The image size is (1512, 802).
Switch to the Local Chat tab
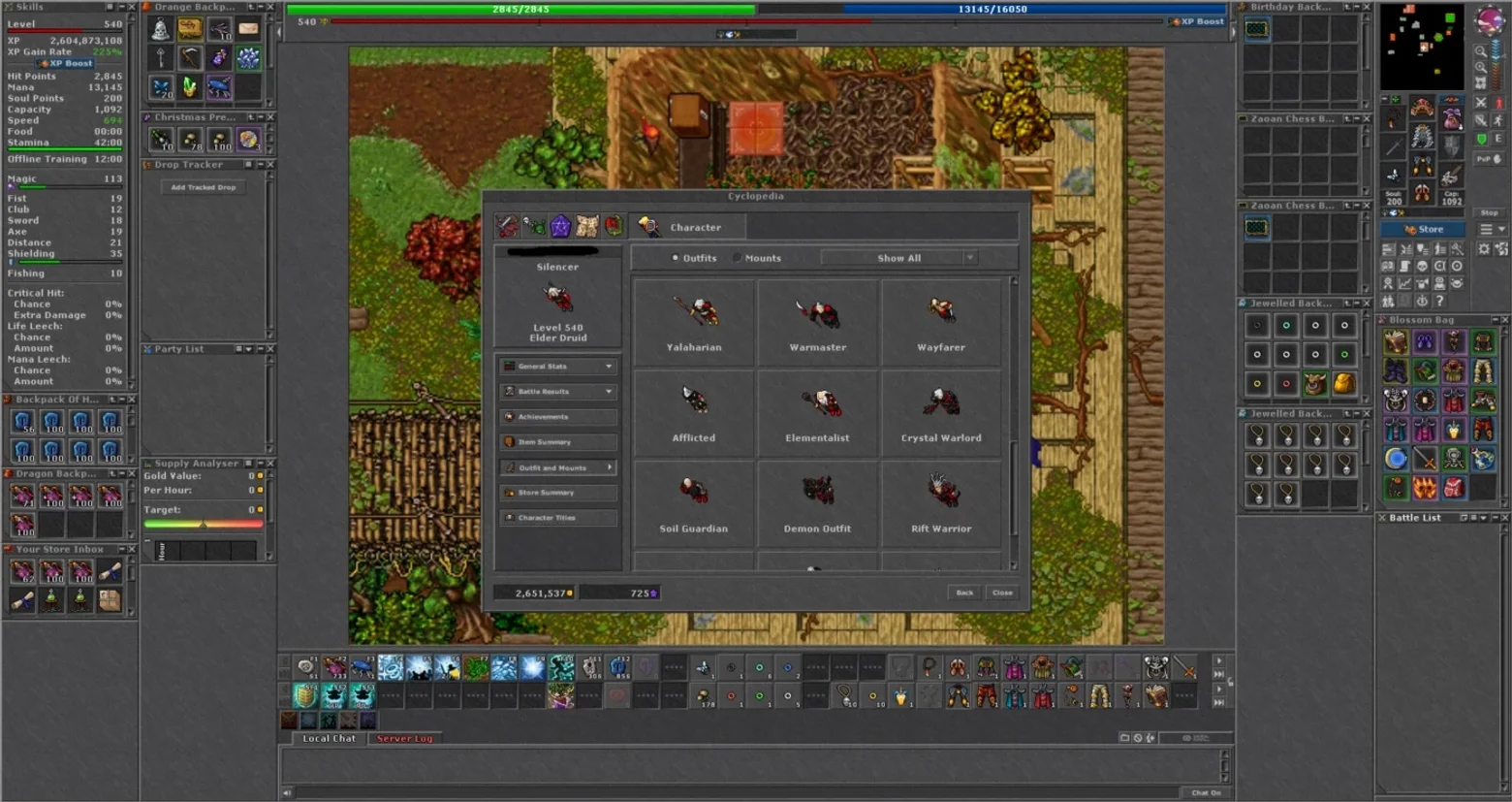coord(330,739)
